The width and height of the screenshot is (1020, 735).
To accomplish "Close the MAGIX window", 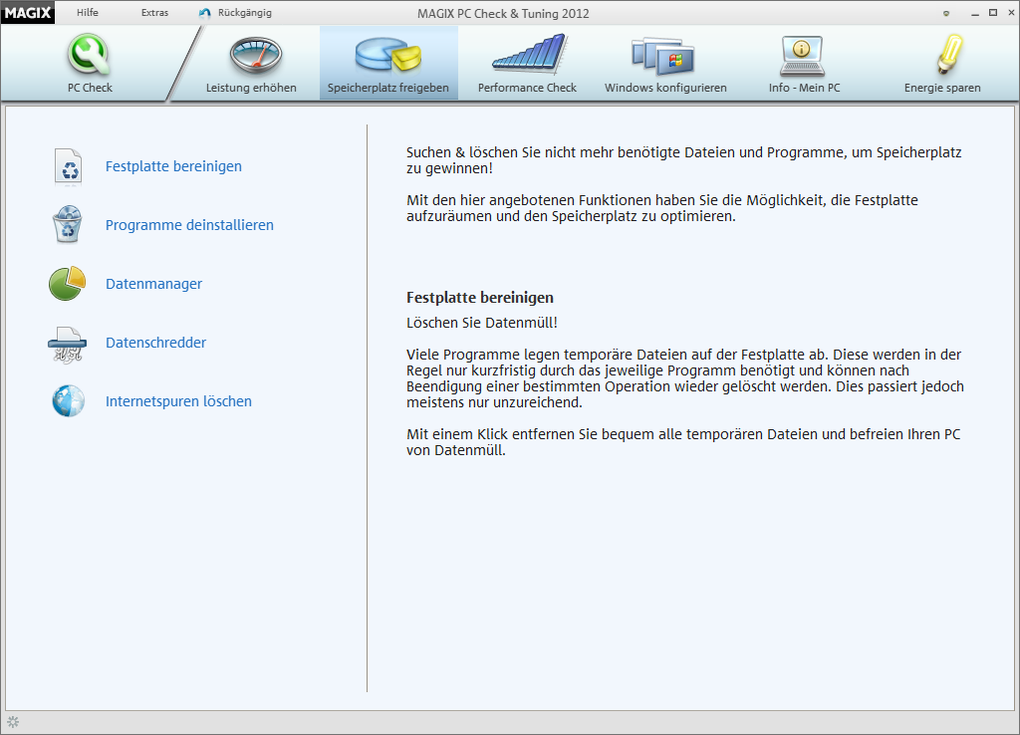I will pyautogui.click(x=1011, y=13).
